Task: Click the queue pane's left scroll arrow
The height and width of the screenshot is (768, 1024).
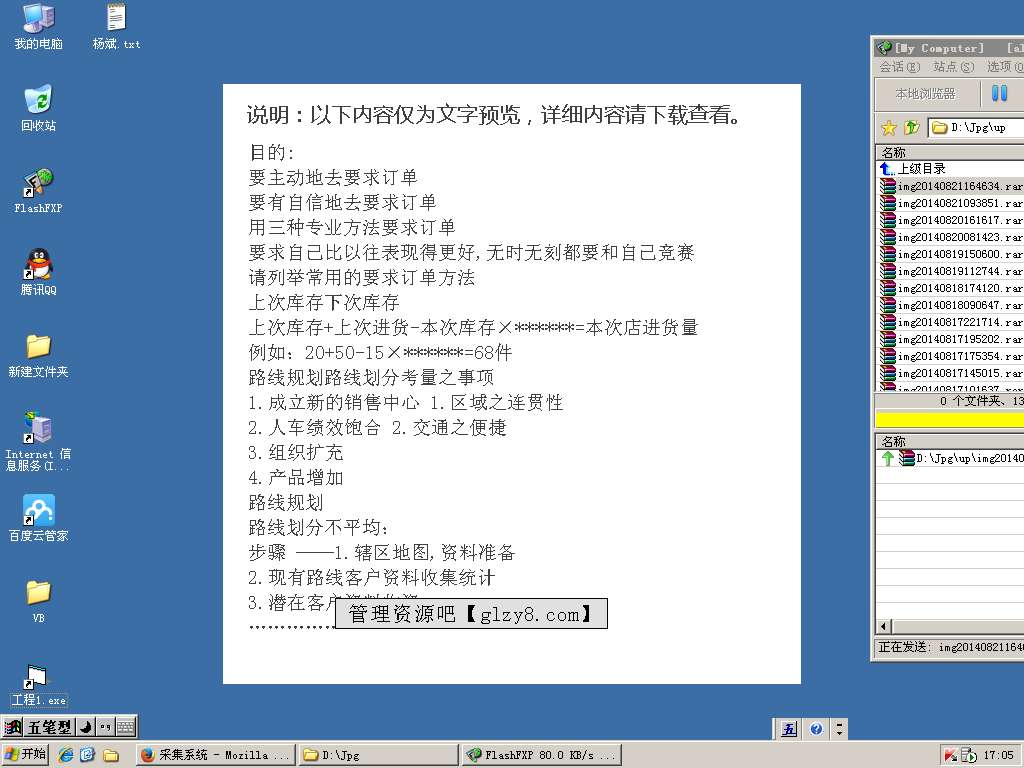Action: (884, 626)
